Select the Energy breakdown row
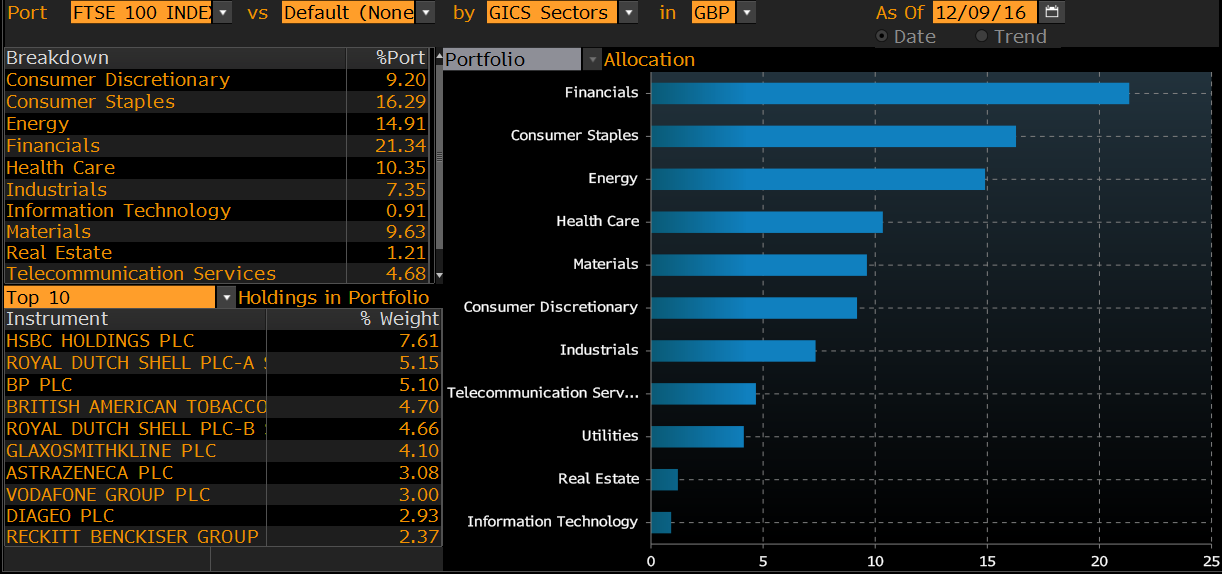Screen dimensions: 1222x574 pos(217,123)
